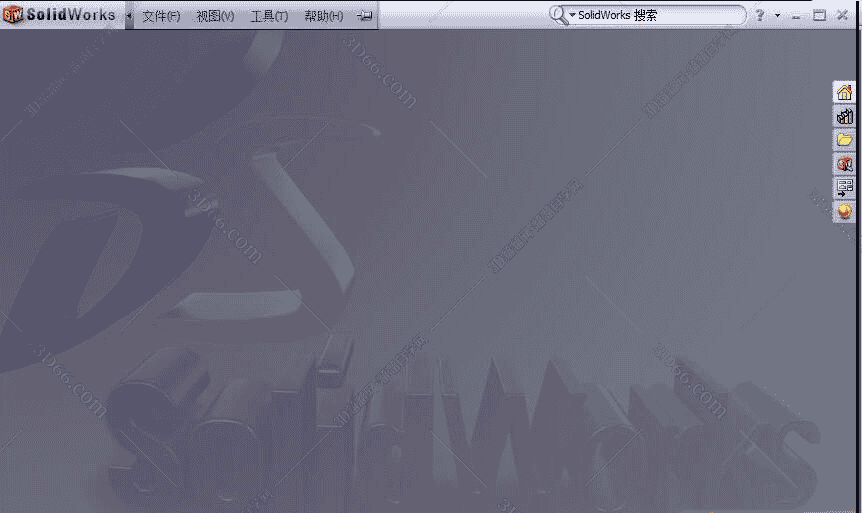Click the magnifying glass search icon

558,15
